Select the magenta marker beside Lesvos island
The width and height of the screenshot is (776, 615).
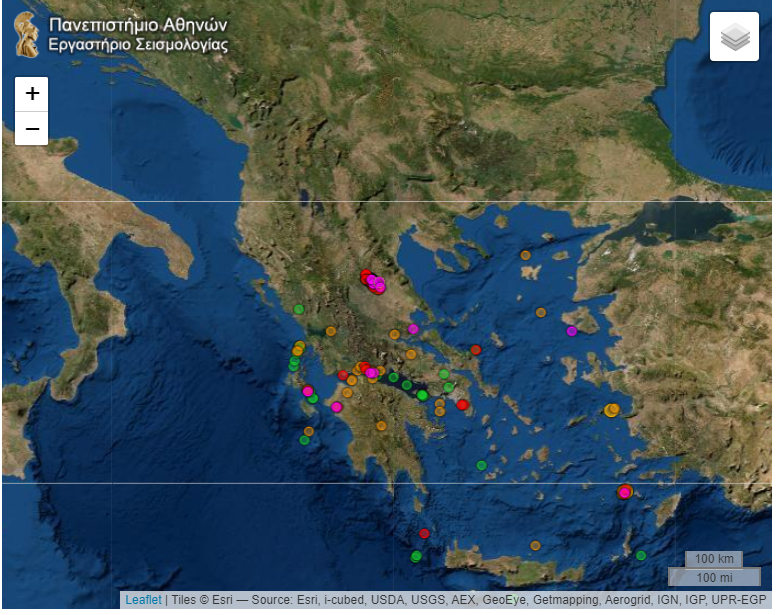point(572,331)
